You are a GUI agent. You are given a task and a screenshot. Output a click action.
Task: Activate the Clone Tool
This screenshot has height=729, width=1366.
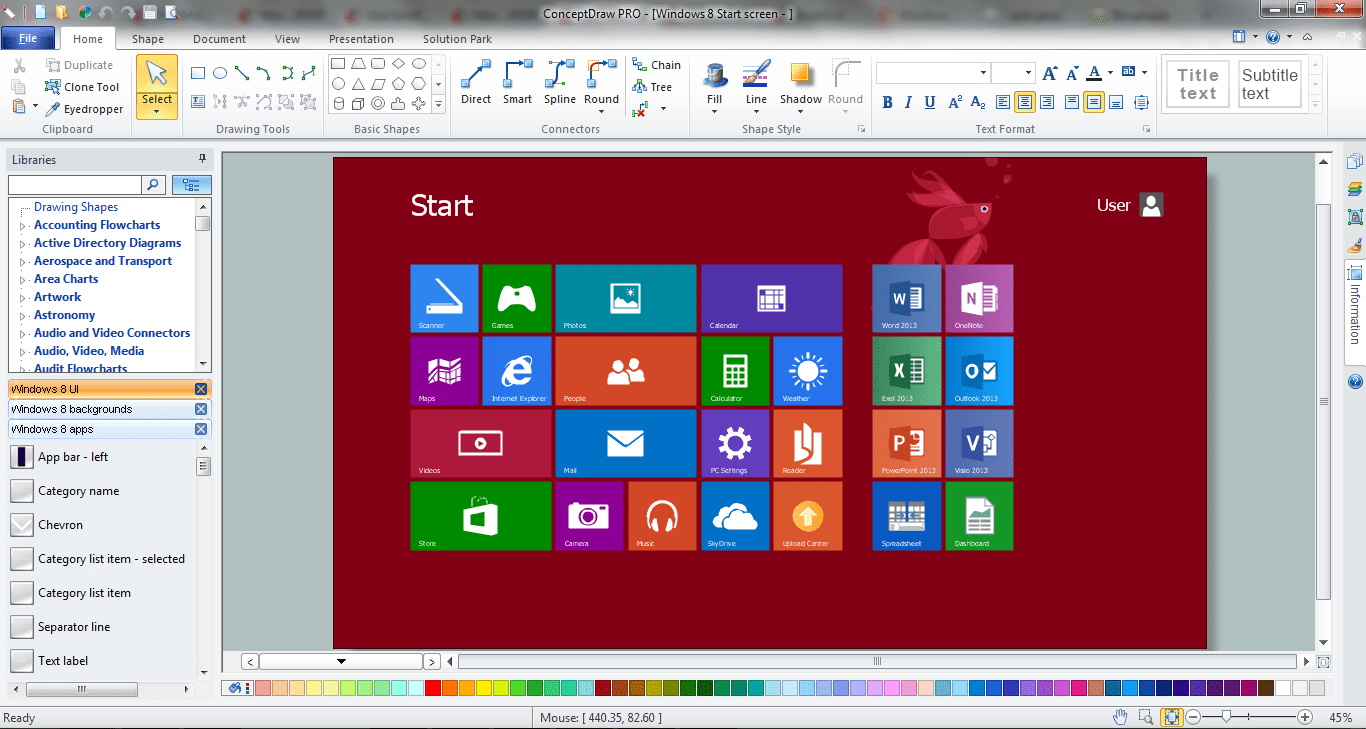(82, 87)
